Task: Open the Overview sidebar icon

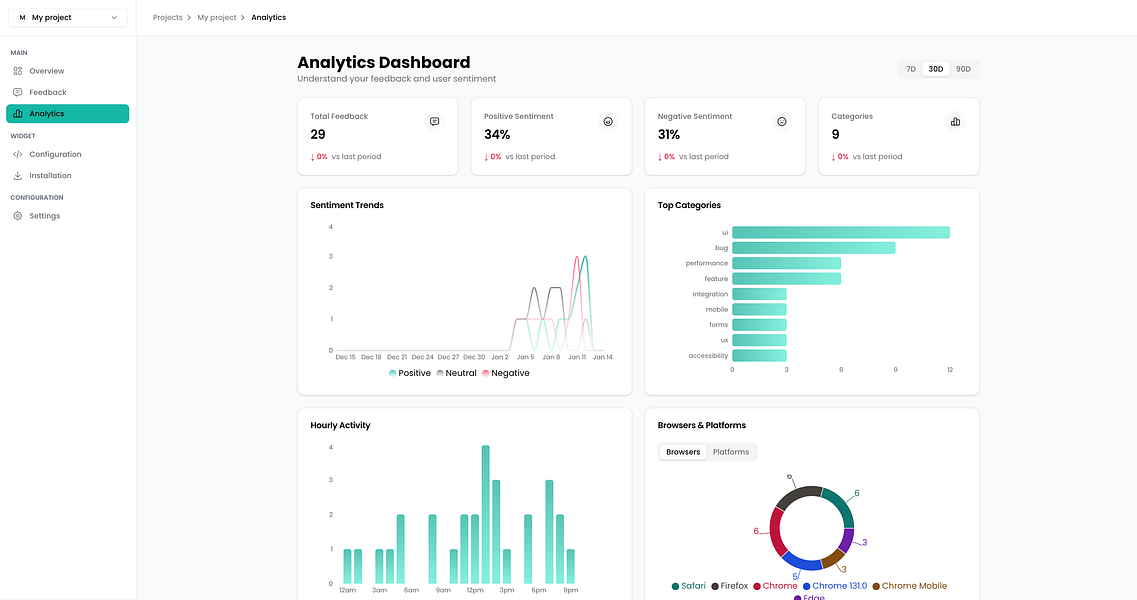Action: (x=18, y=71)
